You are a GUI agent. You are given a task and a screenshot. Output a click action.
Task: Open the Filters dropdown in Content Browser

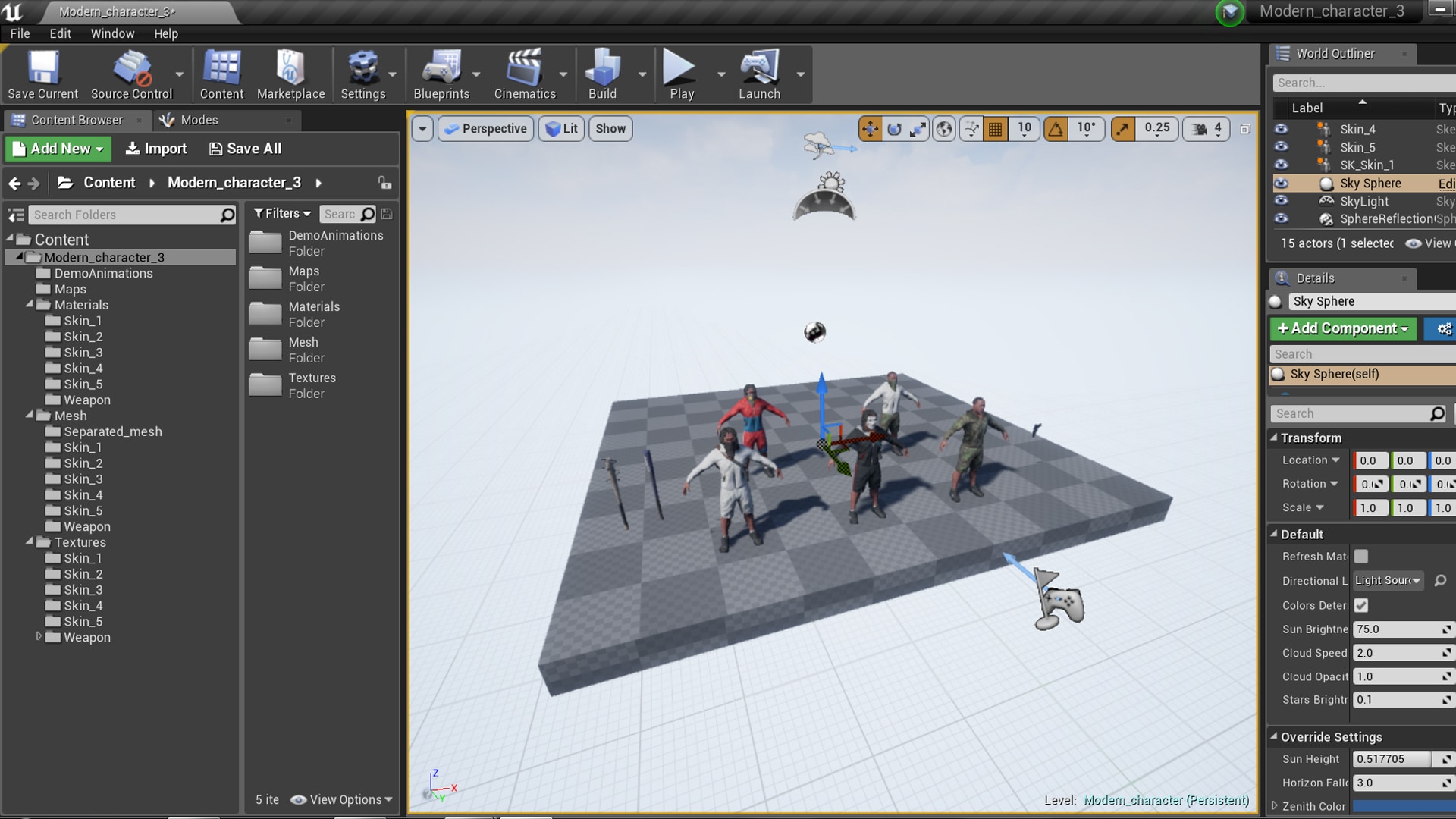point(282,214)
